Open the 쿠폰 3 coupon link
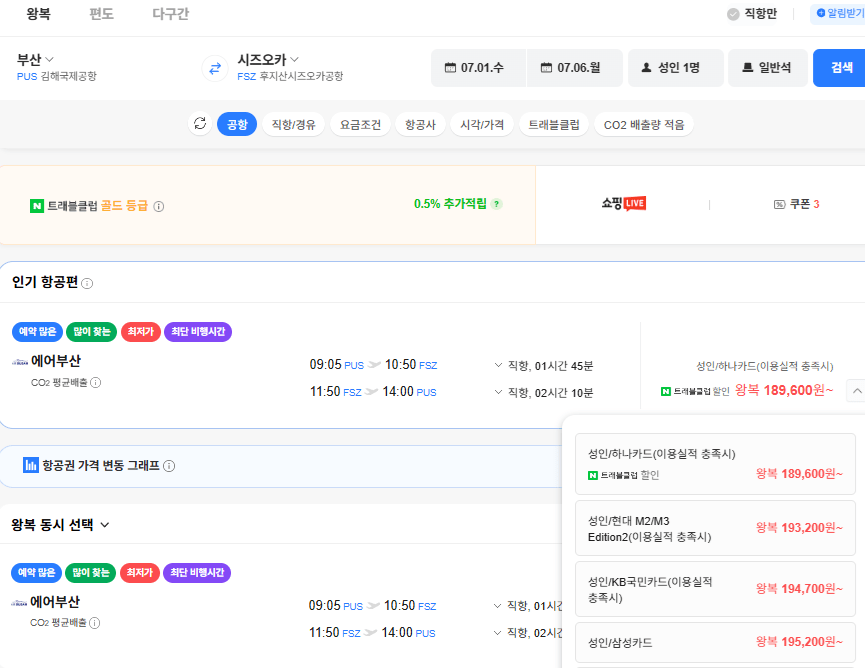The height and width of the screenshot is (668, 865). (797, 204)
